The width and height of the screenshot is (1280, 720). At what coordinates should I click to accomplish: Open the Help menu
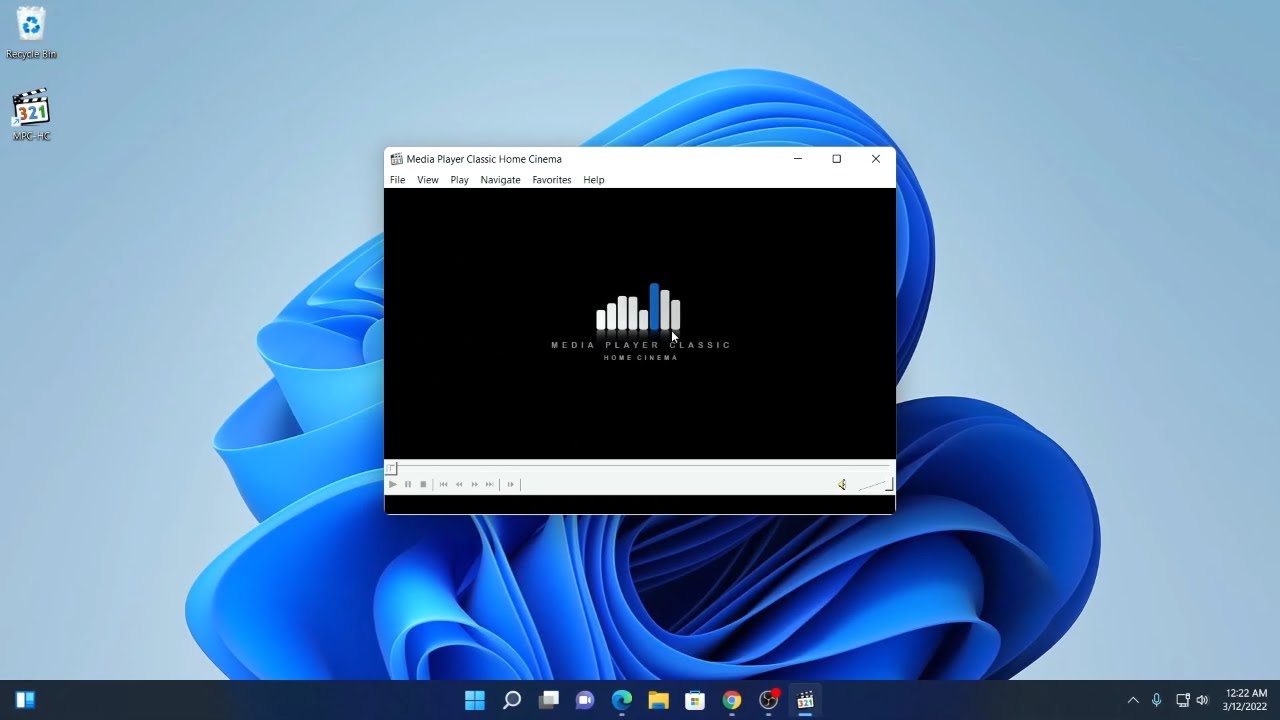(x=594, y=180)
